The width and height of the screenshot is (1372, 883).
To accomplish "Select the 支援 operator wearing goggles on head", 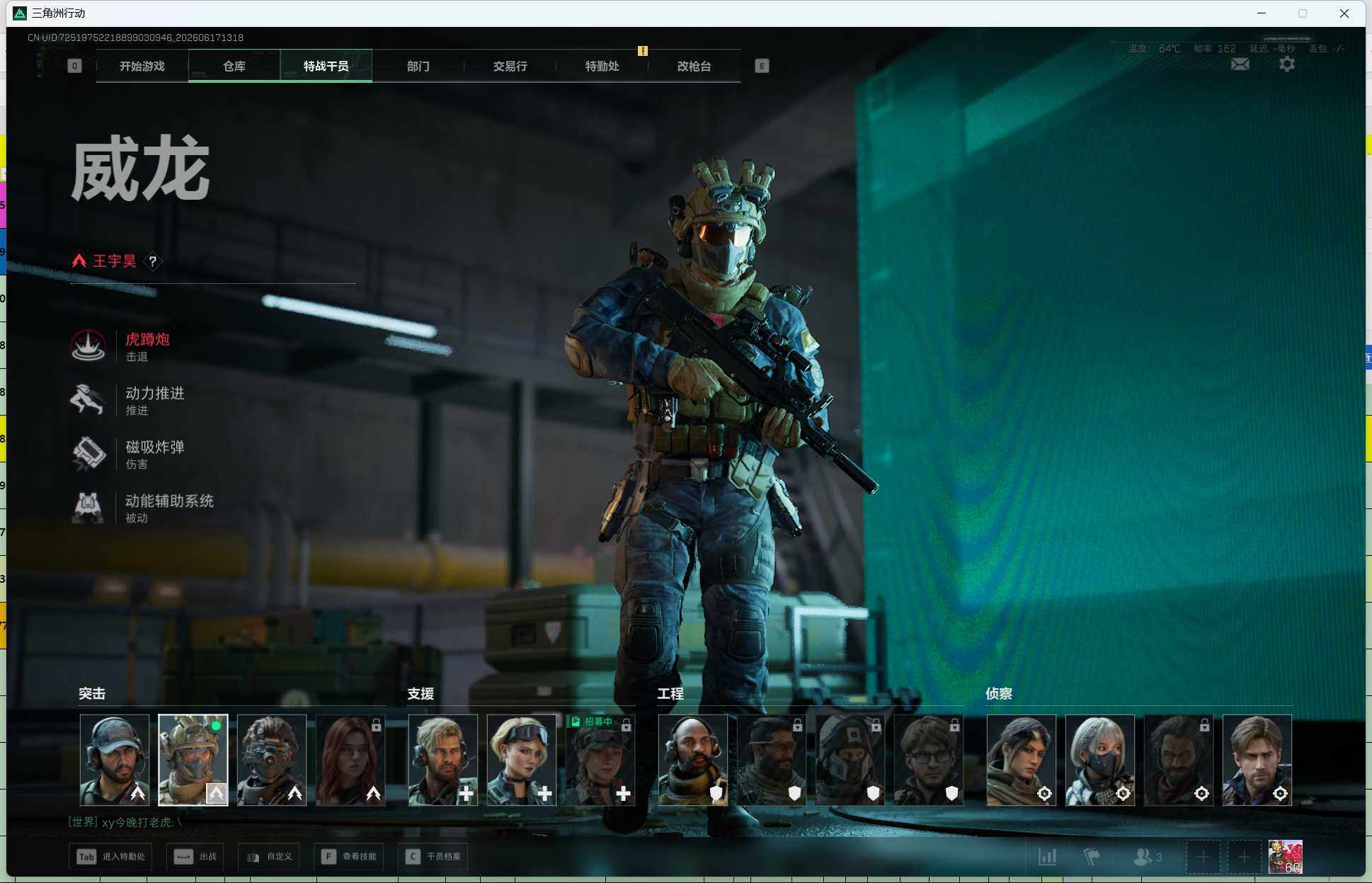I will coord(522,760).
